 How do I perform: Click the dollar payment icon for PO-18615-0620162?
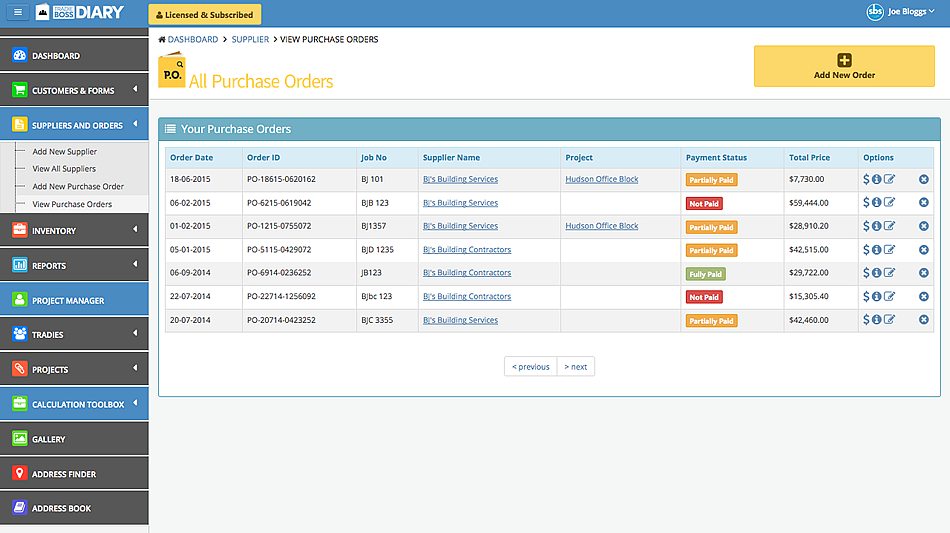[x=866, y=179]
